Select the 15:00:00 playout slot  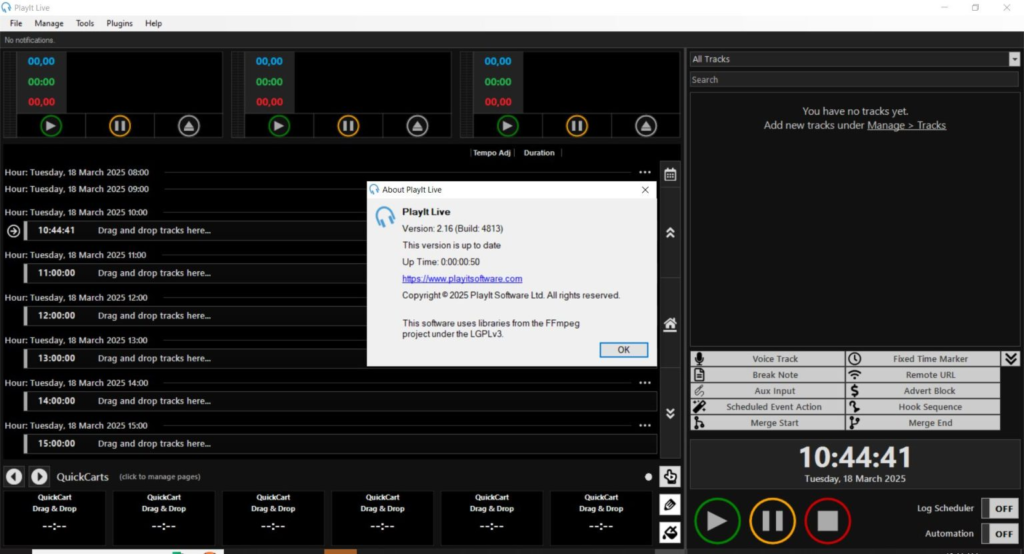(340, 444)
